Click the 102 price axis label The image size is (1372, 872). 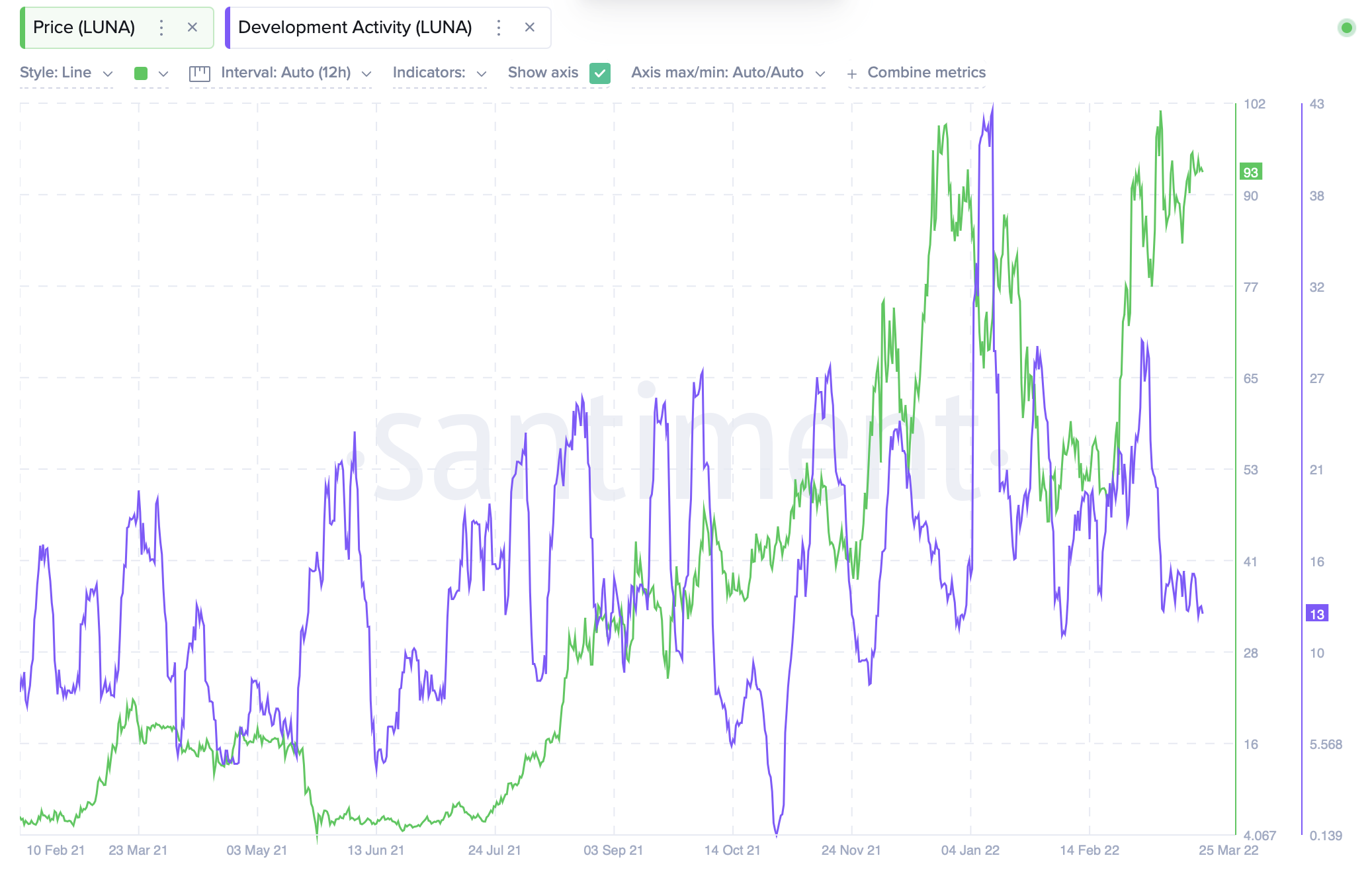pos(1254,104)
